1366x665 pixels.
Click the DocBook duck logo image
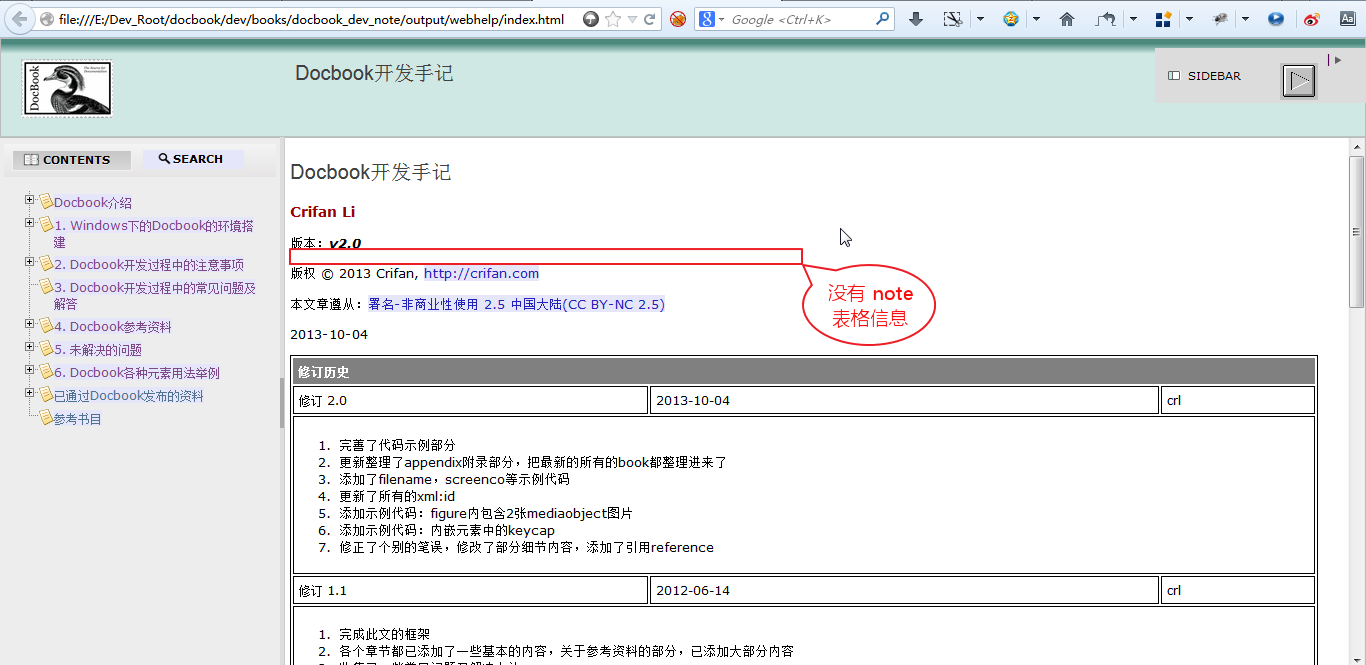(x=67, y=89)
